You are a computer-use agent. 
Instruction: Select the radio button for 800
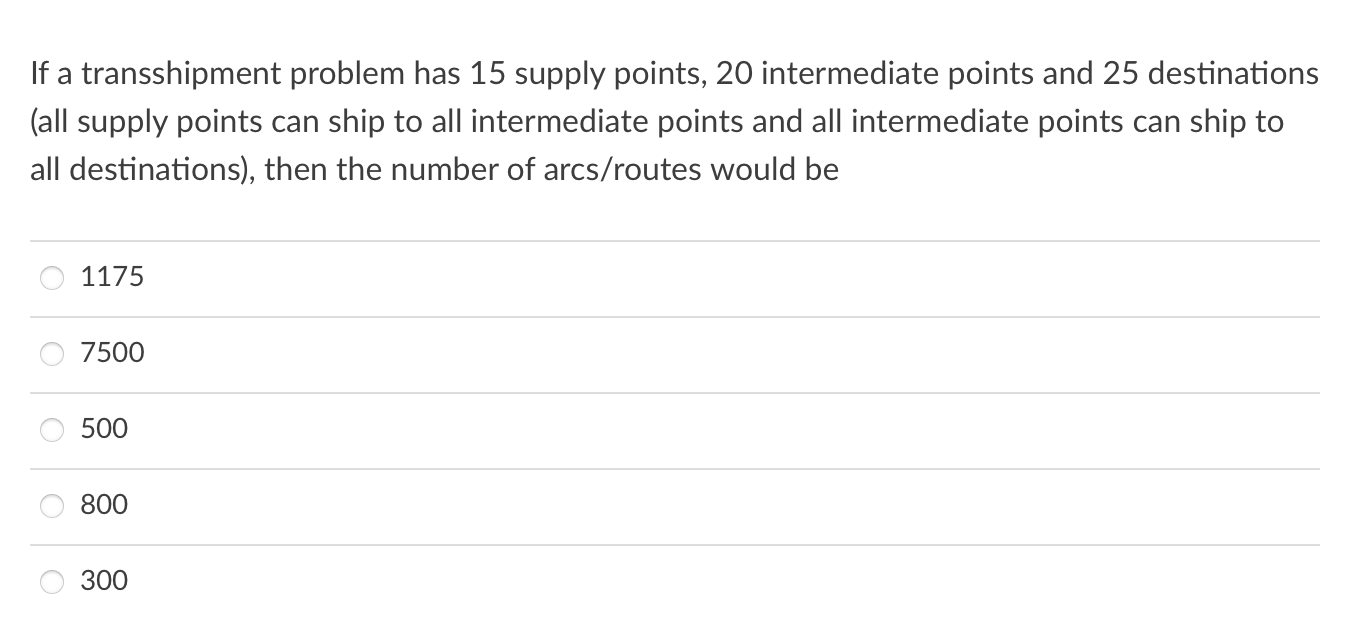tap(52, 506)
